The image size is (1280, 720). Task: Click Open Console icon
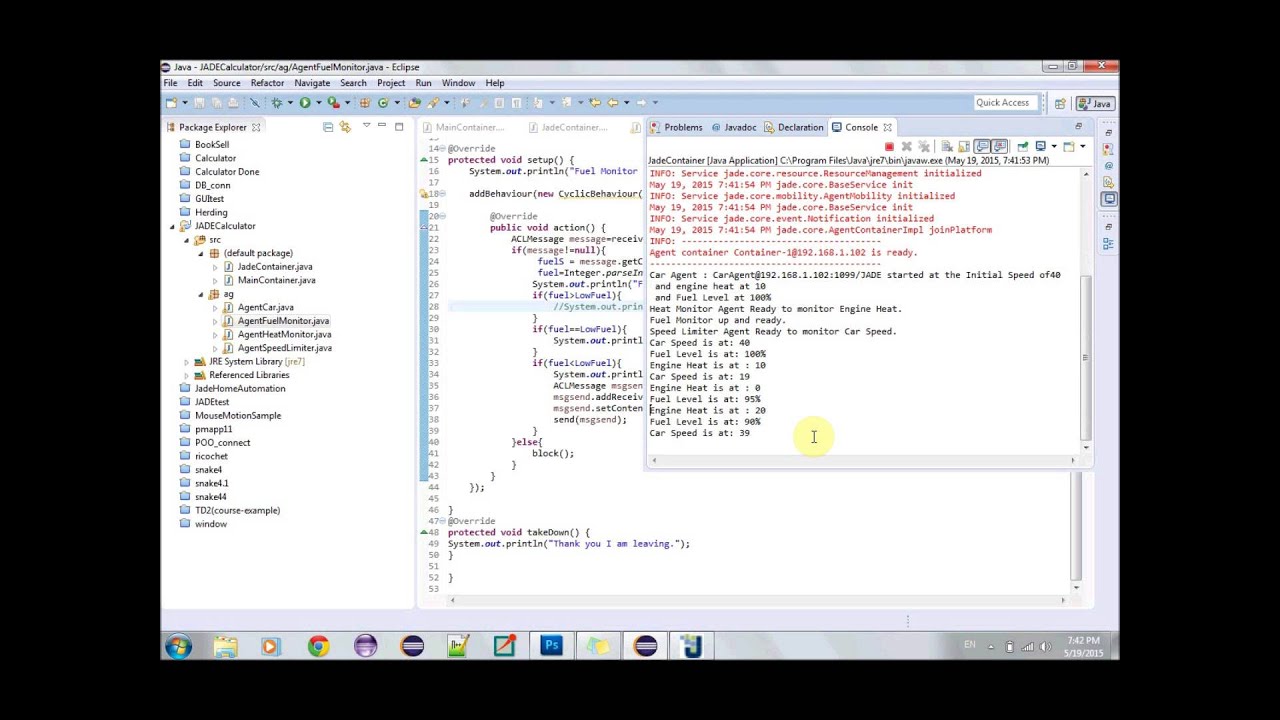(1068, 147)
